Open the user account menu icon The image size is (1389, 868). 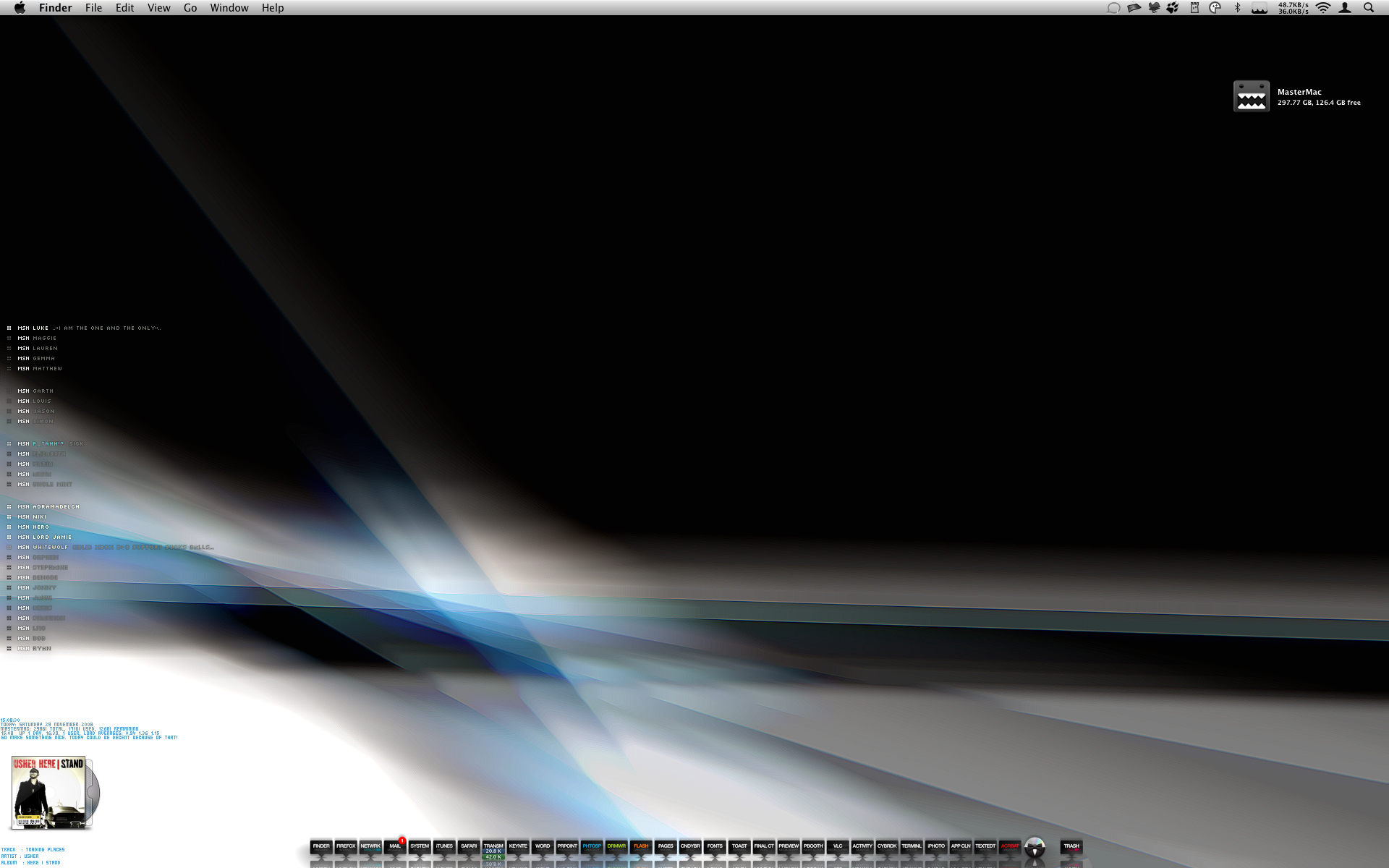pos(1345,8)
